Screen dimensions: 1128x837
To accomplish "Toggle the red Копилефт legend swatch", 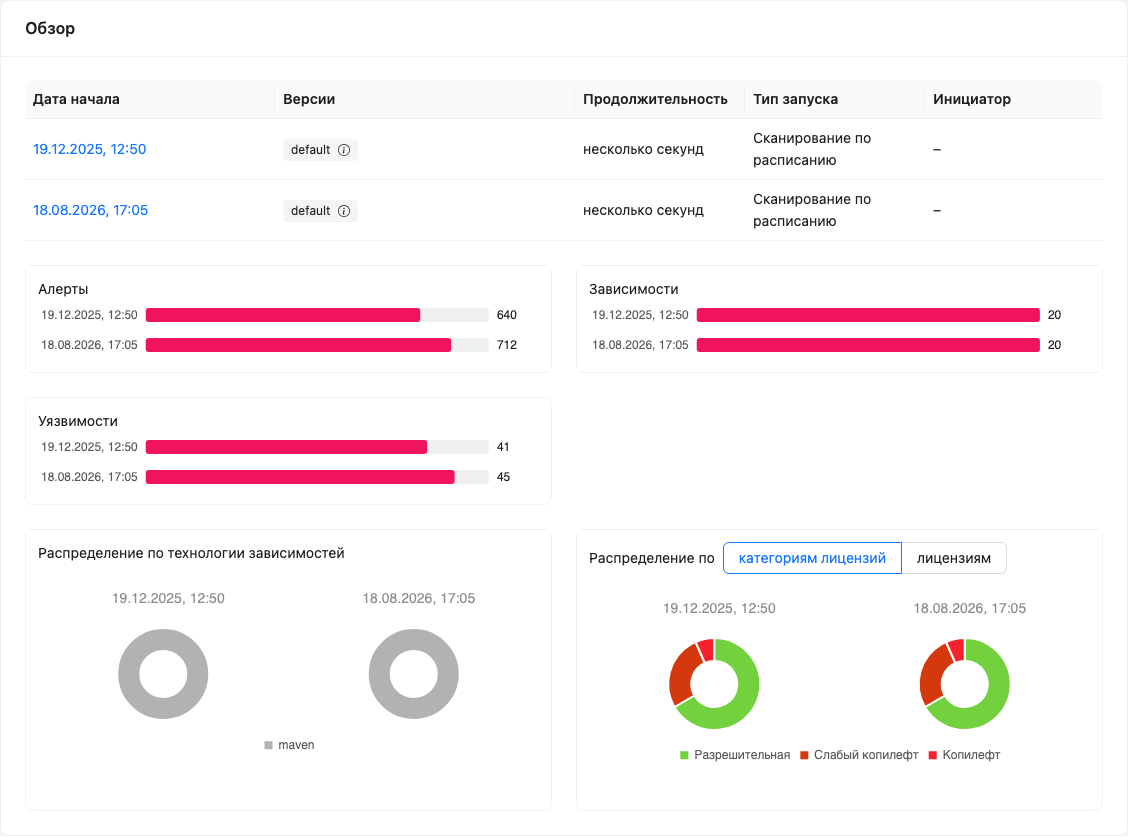I will click(933, 756).
